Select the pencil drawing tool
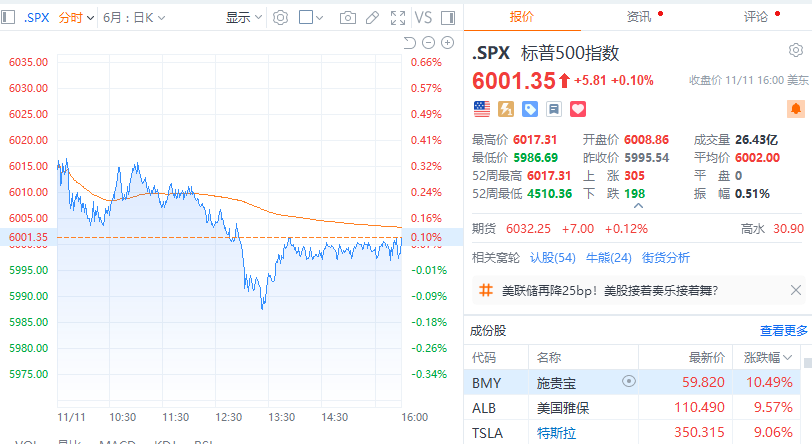Image resolution: width=812 pixels, height=444 pixels. tap(373, 17)
